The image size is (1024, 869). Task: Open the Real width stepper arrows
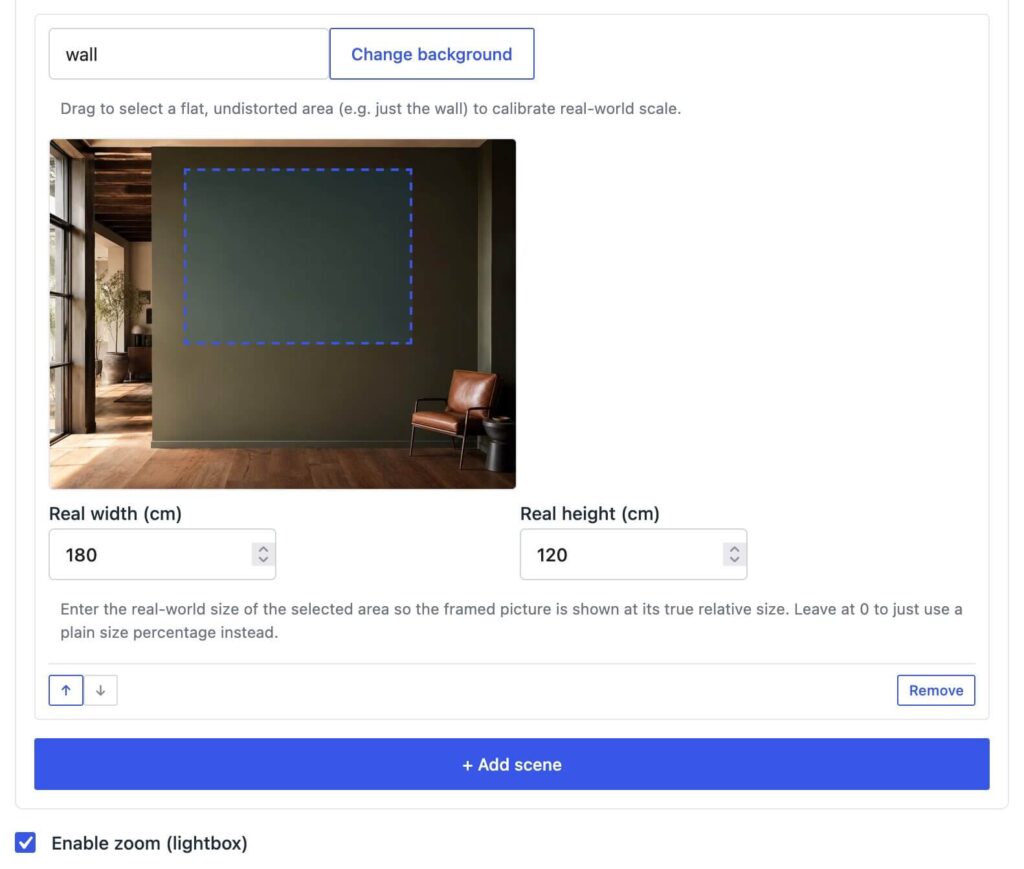click(263, 554)
